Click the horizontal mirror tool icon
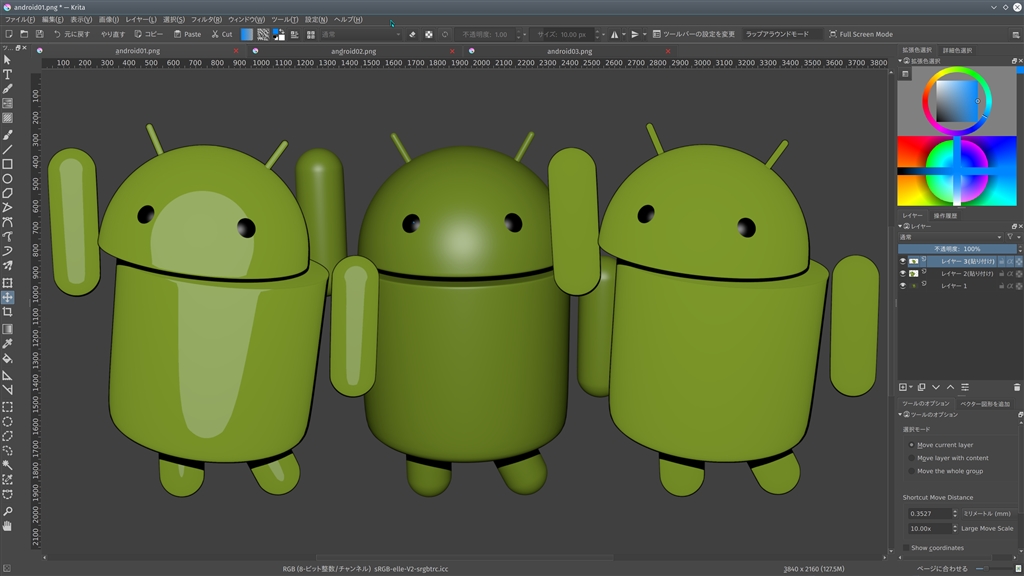Viewport: 1024px width, 576px height. click(614, 34)
